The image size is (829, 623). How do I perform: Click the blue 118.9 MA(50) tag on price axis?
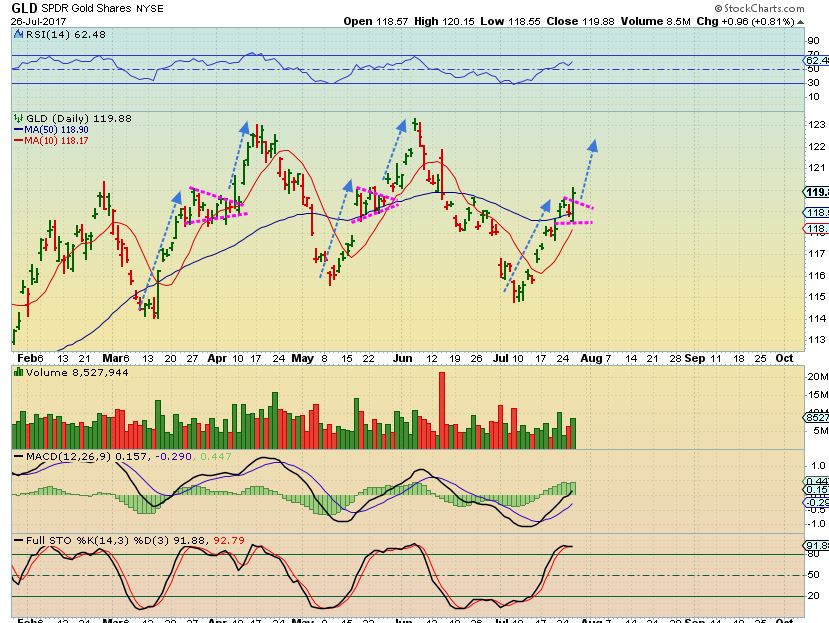pos(816,213)
